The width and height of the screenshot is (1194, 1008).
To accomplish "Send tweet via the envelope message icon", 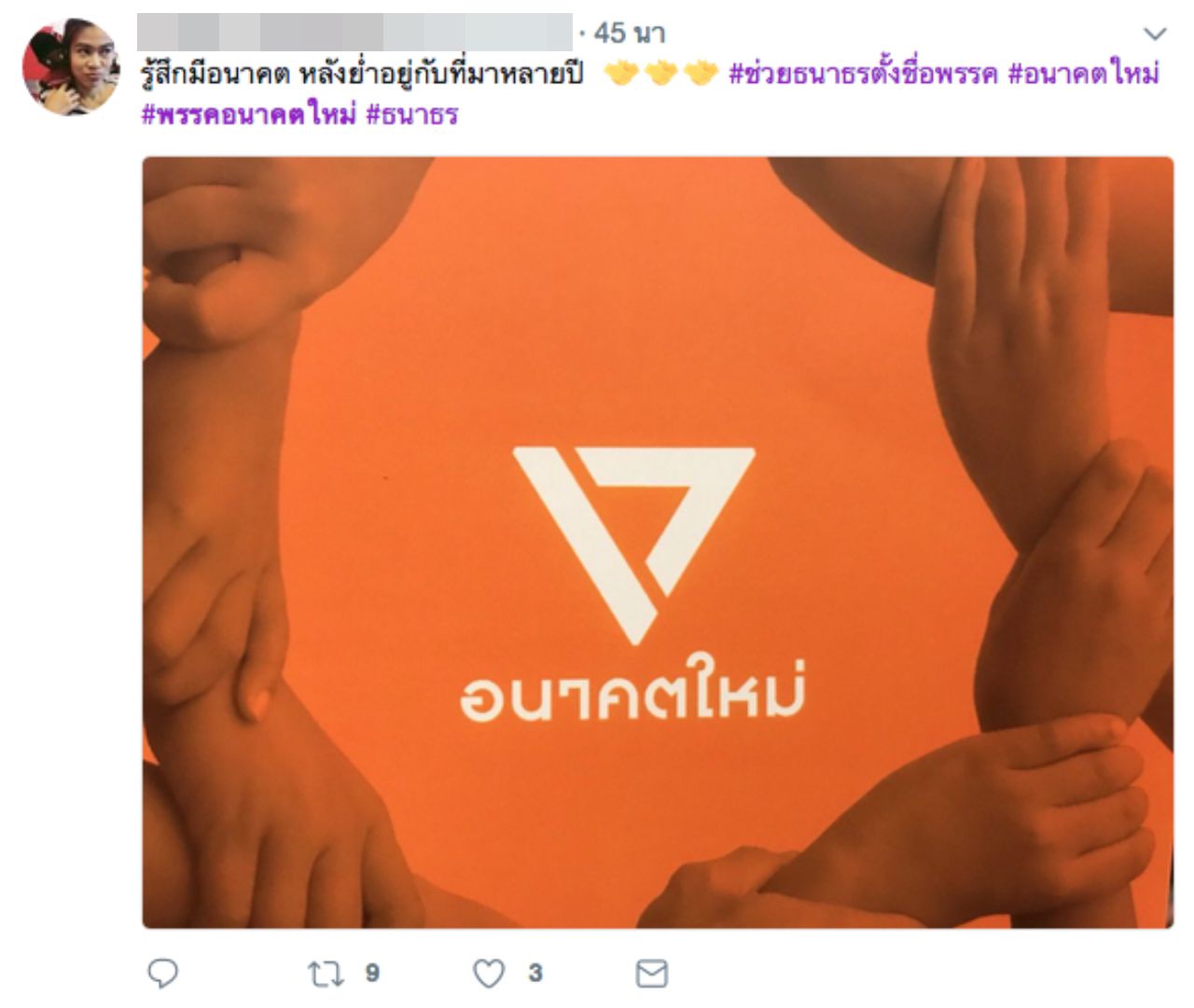I will (651, 973).
